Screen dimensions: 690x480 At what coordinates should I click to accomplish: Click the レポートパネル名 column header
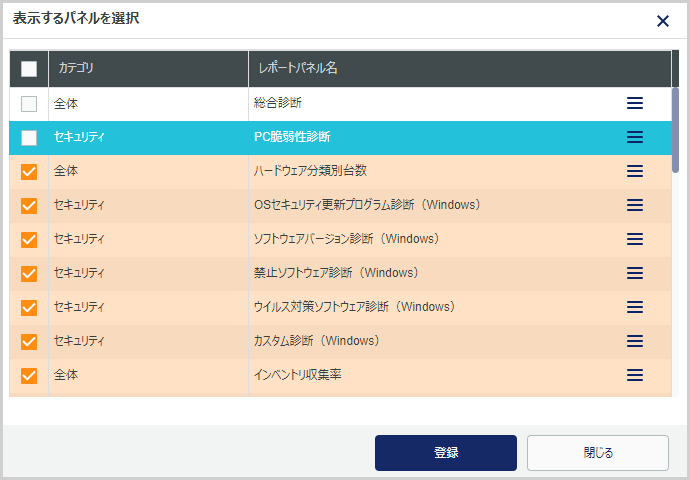pyautogui.click(x=460, y=69)
